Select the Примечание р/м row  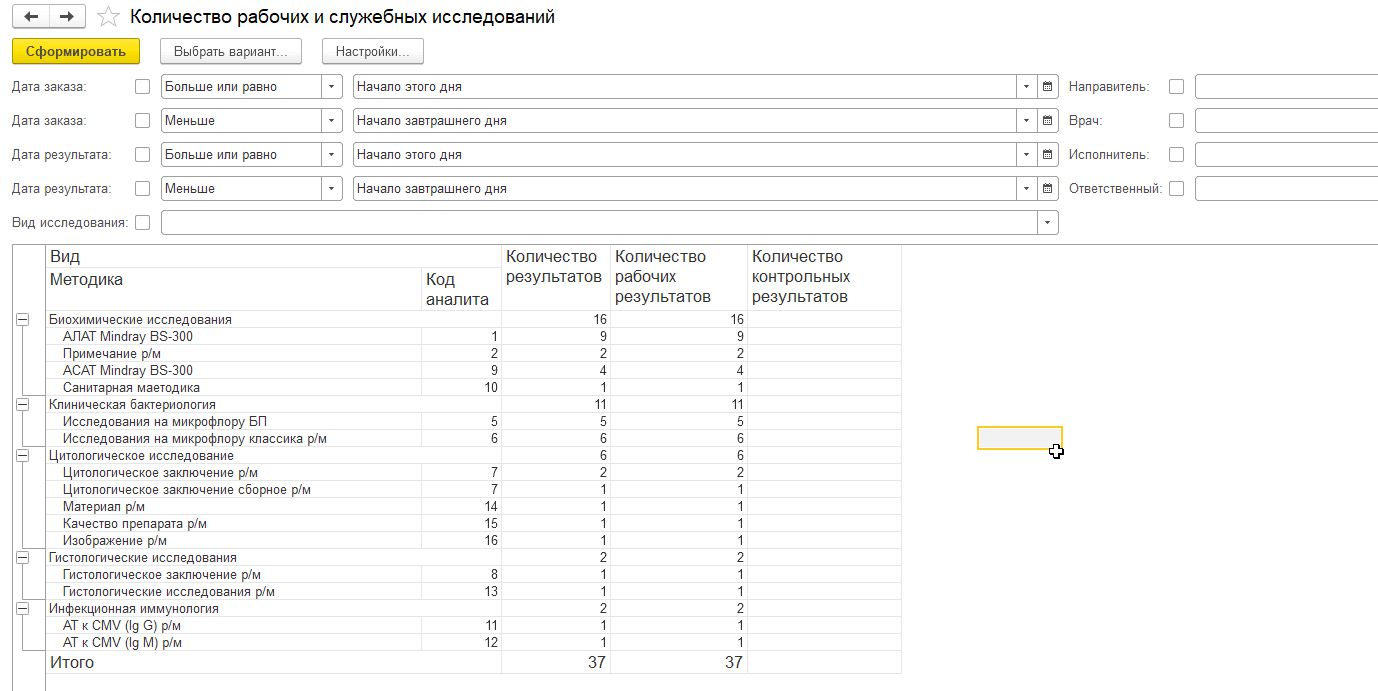[473, 354]
